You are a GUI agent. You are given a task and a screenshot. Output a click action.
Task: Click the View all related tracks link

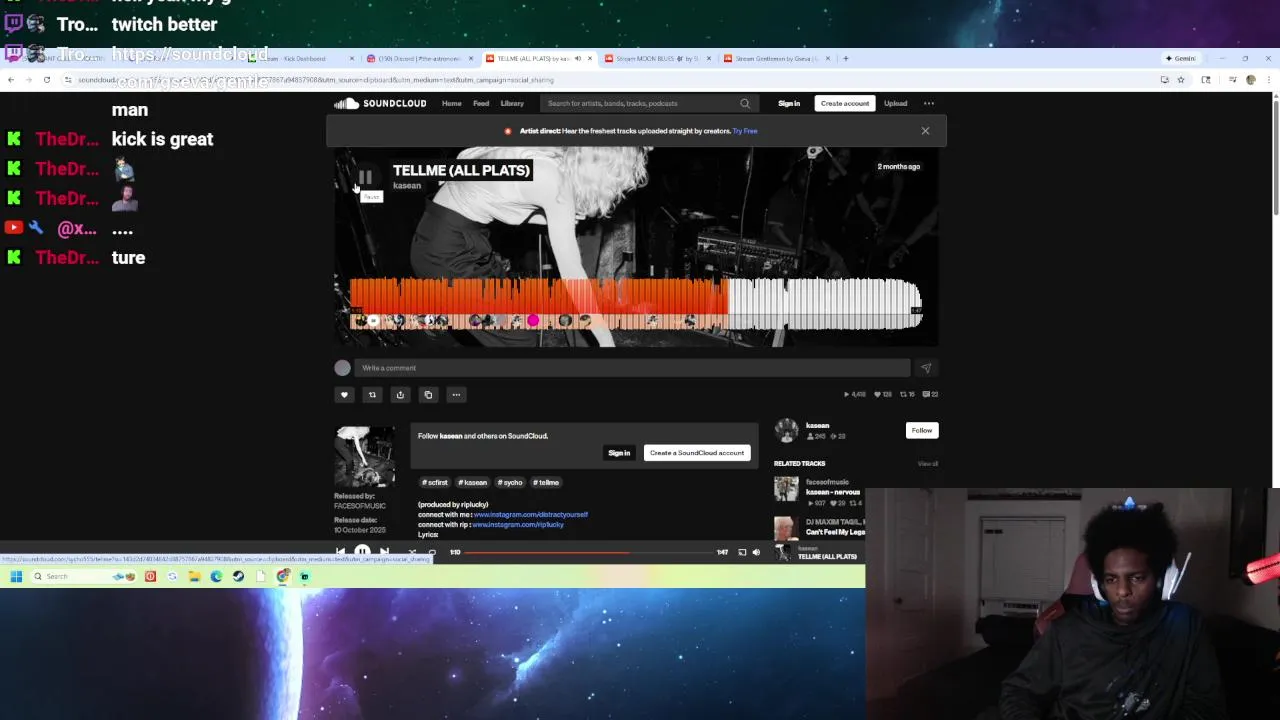point(928,464)
